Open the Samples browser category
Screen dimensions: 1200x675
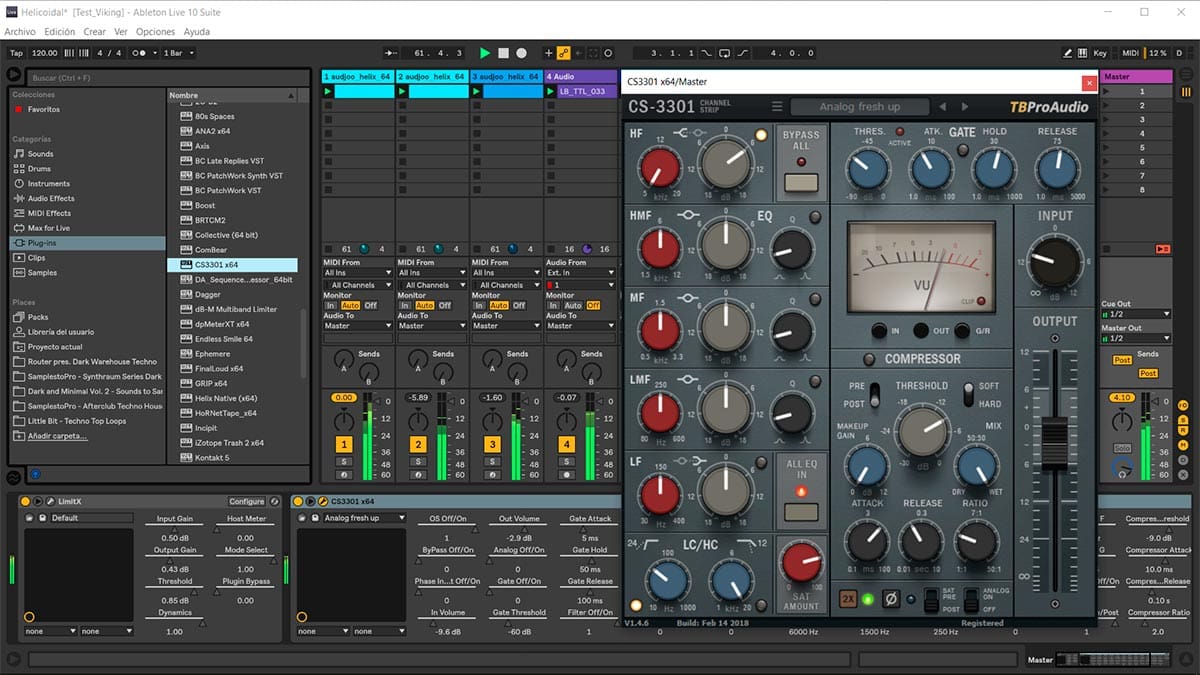pyautogui.click(x=42, y=272)
